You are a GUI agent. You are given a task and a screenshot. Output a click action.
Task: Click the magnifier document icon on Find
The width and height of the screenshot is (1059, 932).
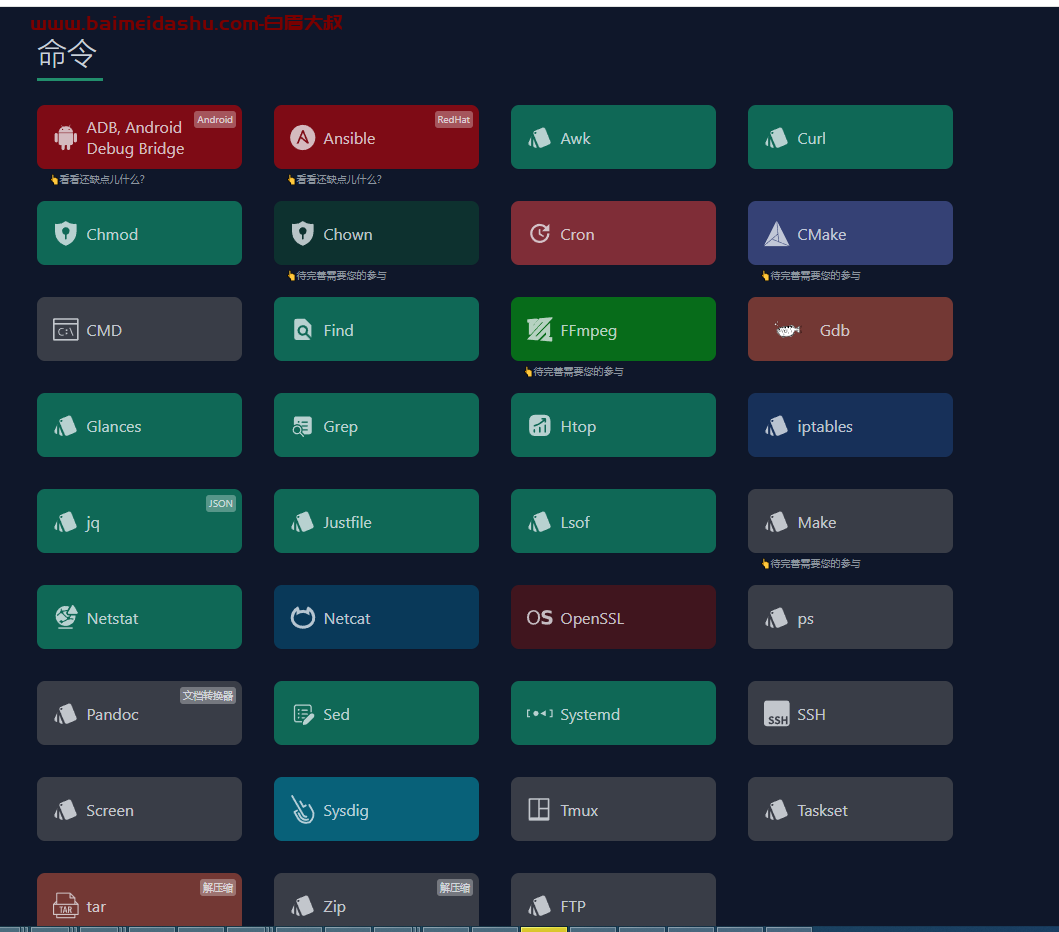pyautogui.click(x=303, y=330)
